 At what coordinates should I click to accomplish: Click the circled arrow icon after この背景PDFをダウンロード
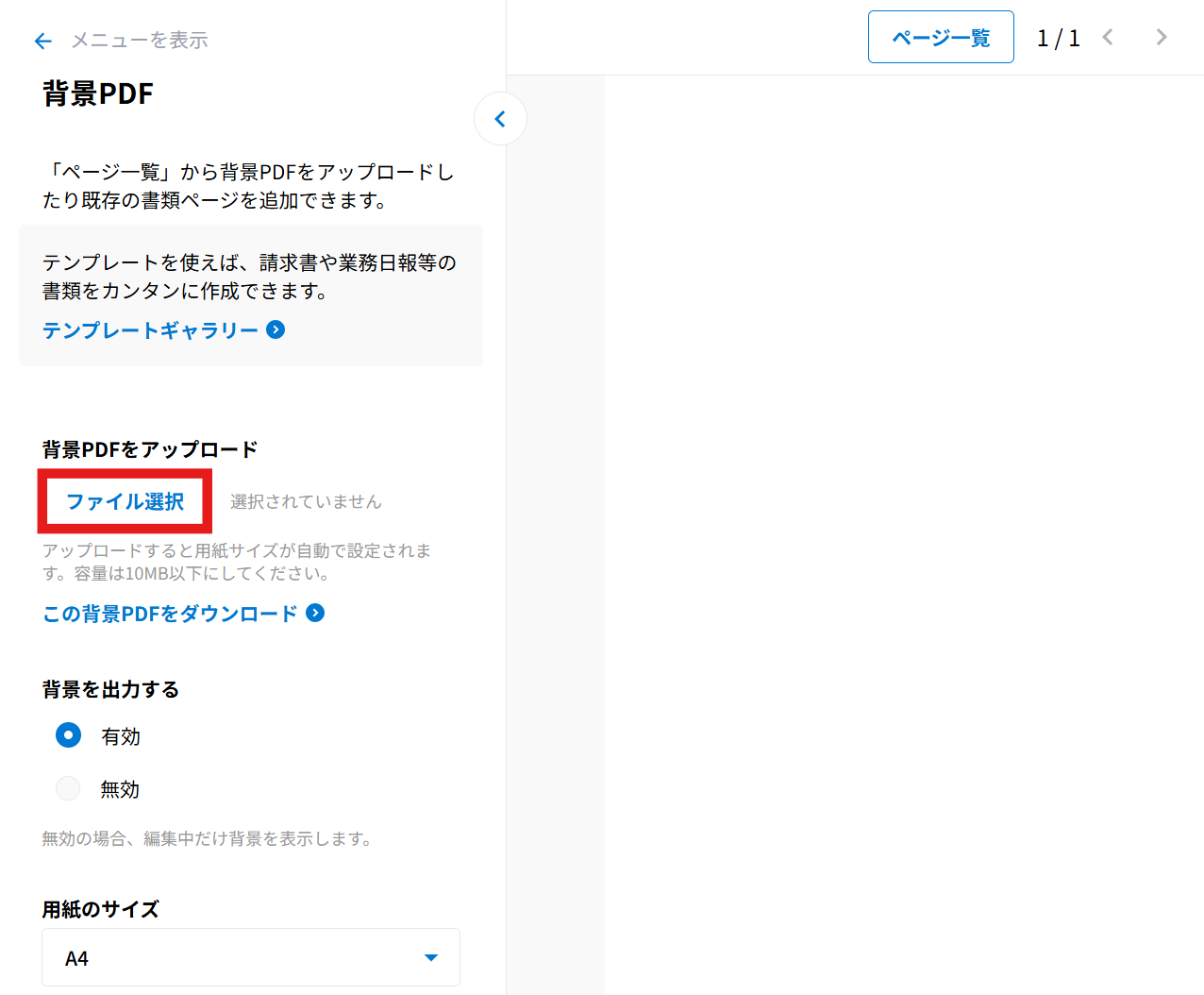point(315,614)
